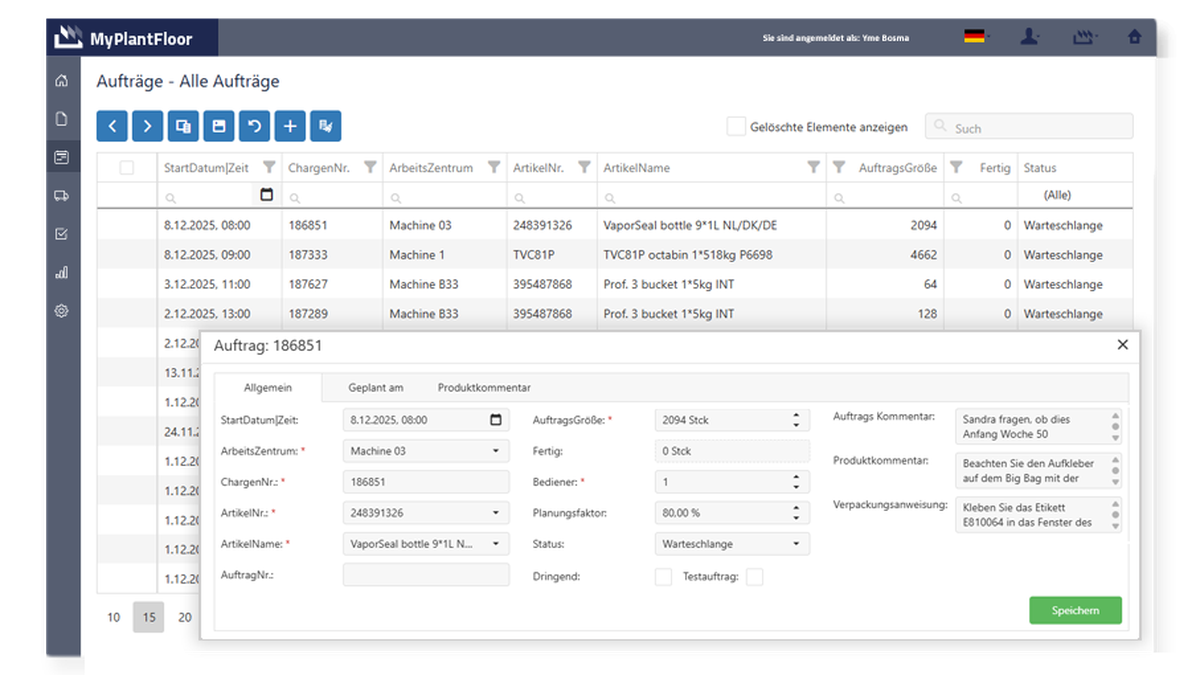This screenshot has width=1200, height=675.
Task: Select page size 20
Action: (x=185, y=618)
